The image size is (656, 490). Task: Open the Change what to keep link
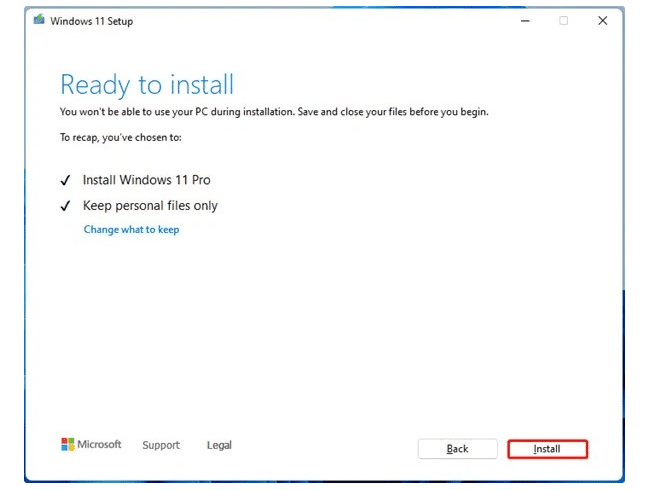point(131,230)
